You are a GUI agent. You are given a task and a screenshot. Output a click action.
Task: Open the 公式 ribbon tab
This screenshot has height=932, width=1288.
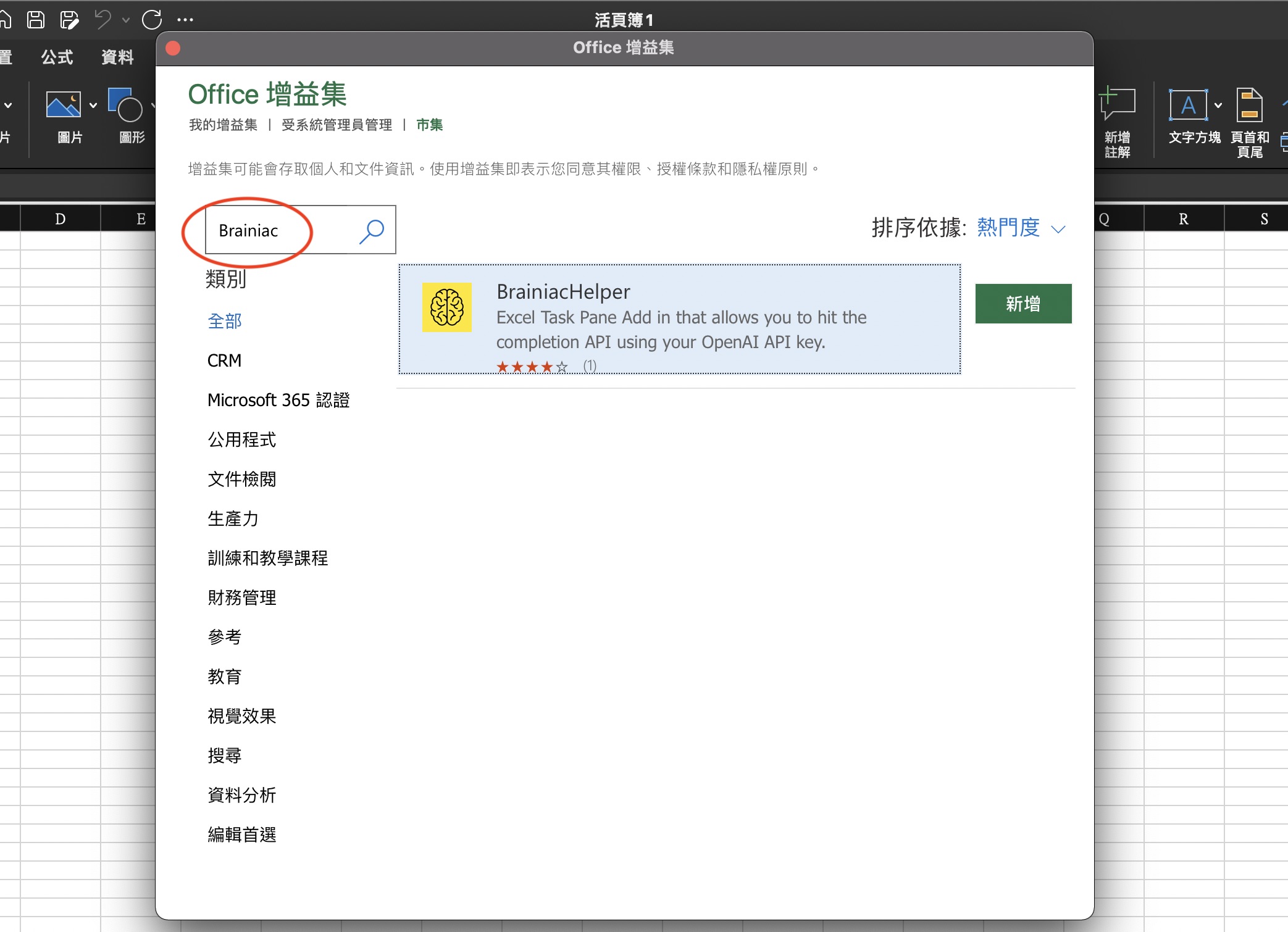[x=57, y=57]
